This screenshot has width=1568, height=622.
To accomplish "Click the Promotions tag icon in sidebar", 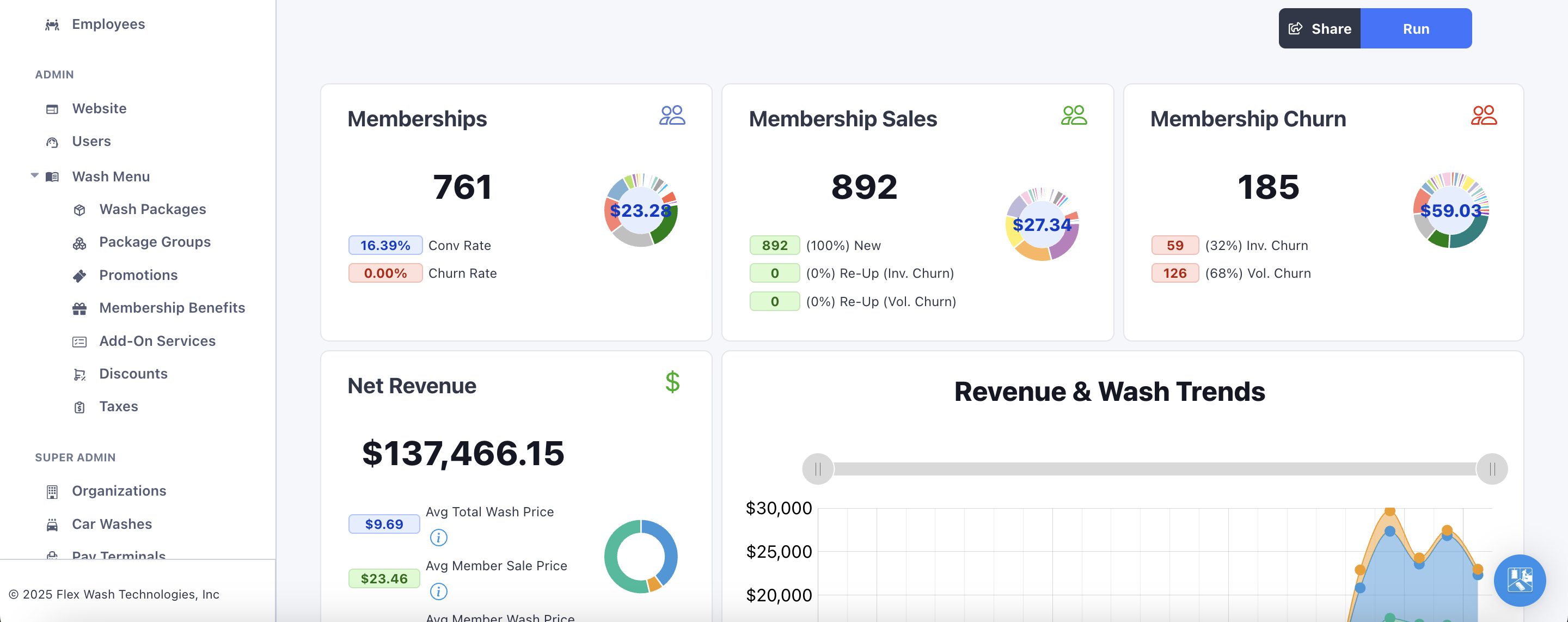I will pos(79,276).
